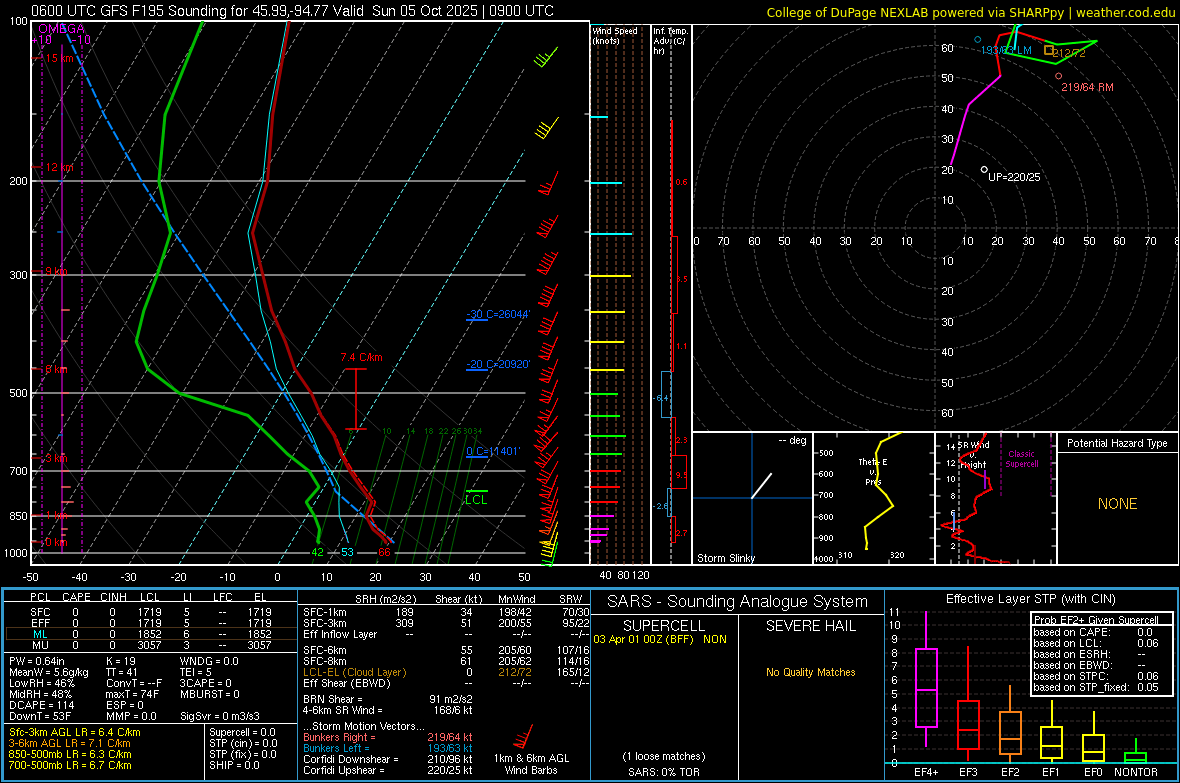Click the sounding title with valid time
This screenshot has width=1180, height=783.
[293, 11]
